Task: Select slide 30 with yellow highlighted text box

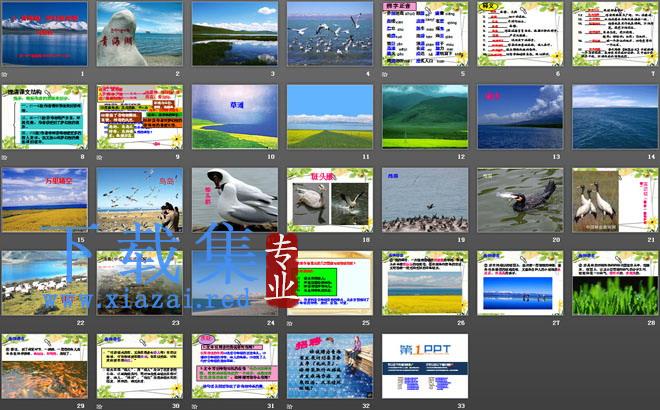Action: click(x=140, y=366)
